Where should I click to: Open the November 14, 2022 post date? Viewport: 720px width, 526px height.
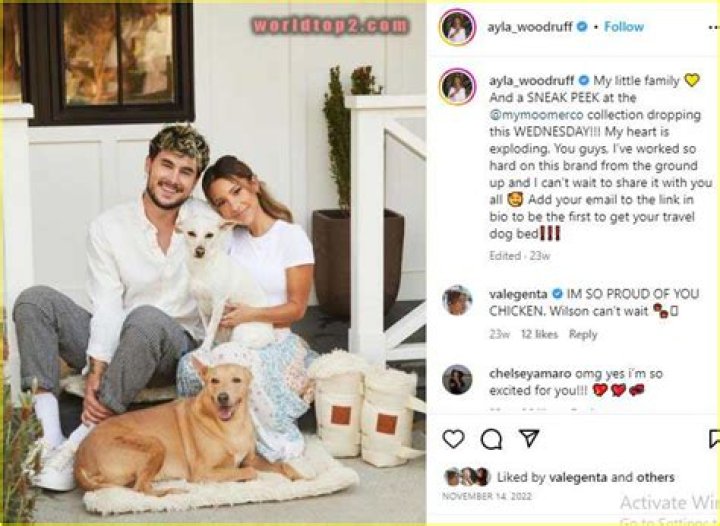click(487, 496)
